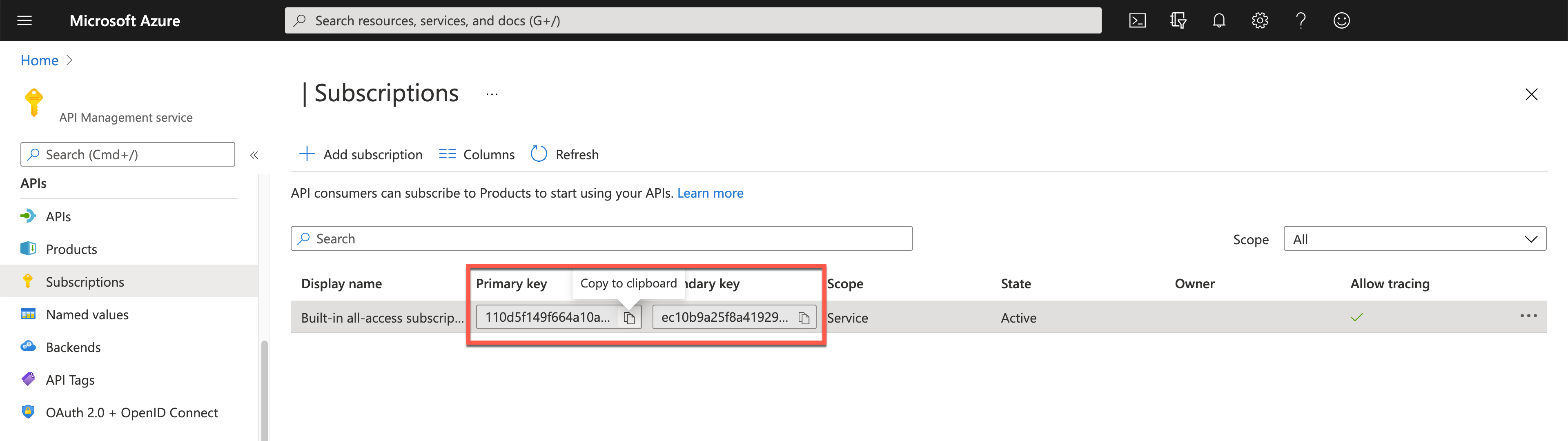1568x441 pixels.
Task: Click the Search subscriptions input field
Action: (x=601, y=238)
